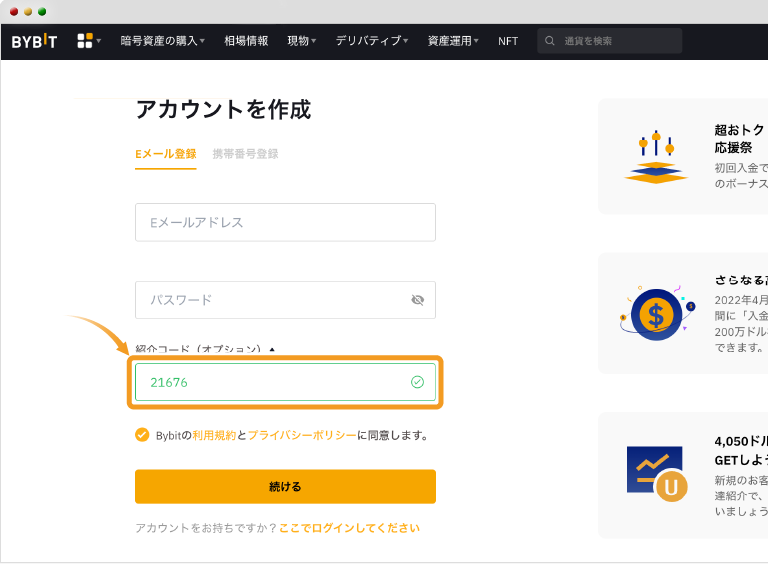Click the referral code field with 21676
Screen dimensions: 768x564
click(286, 382)
